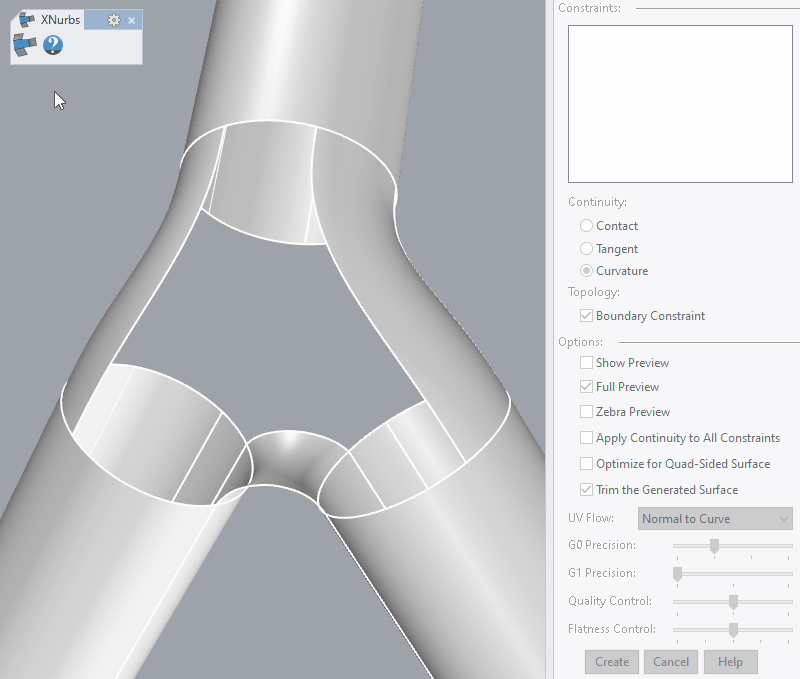
Task: Choose Tangent continuity
Action: click(587, 248)
